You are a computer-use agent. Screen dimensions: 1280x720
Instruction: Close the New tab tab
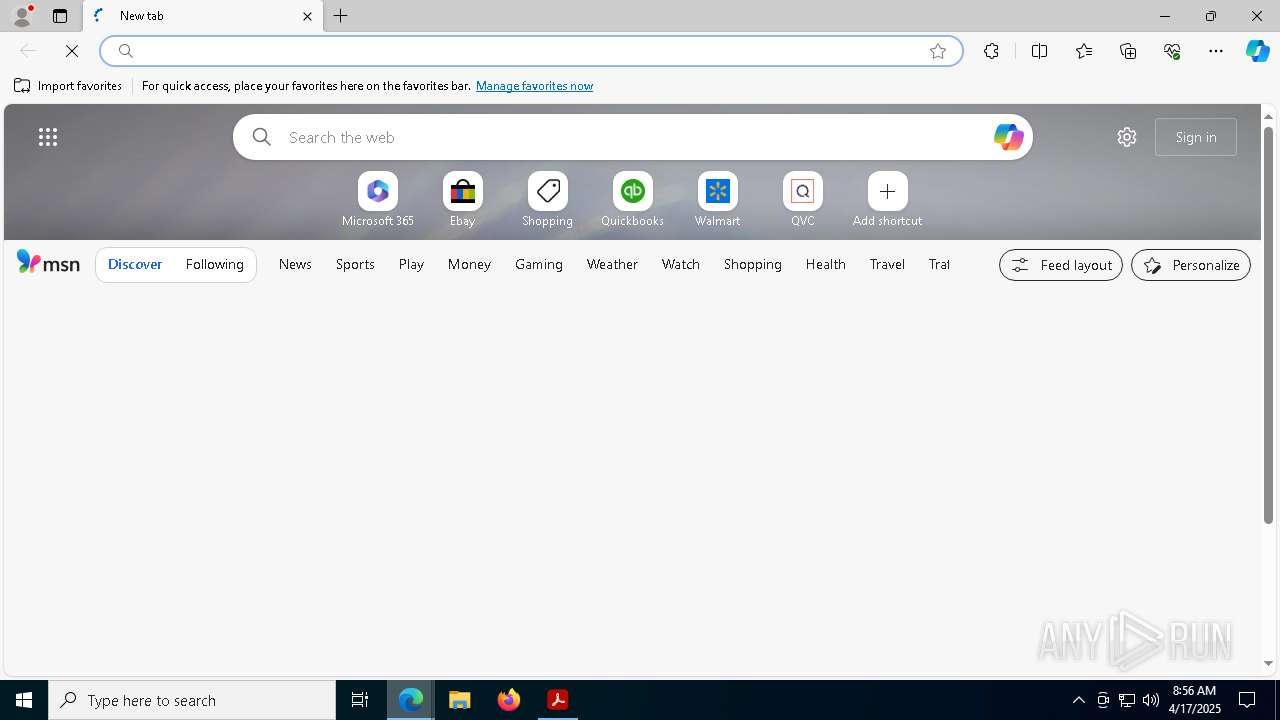click(307, 16)
